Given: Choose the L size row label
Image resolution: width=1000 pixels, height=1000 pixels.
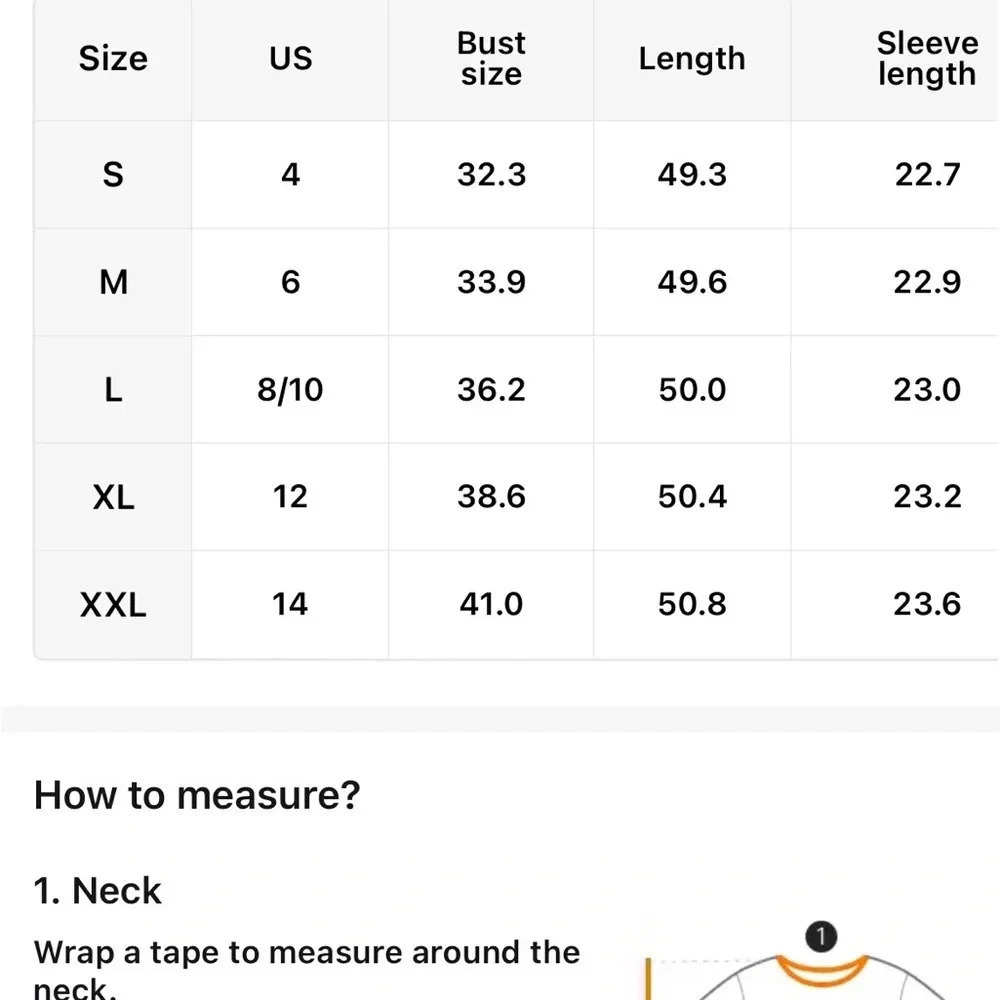Looking at the screenshot, I should [113, 389].
